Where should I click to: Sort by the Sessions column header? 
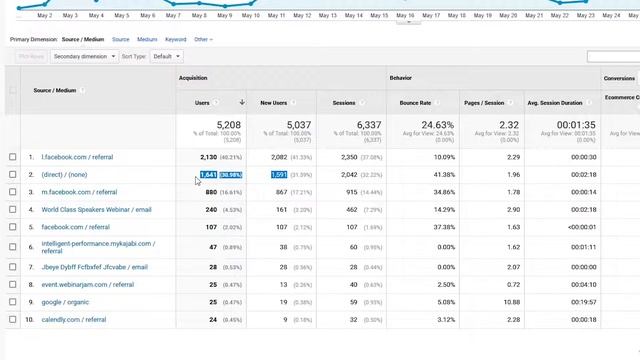pyautogui.click(x=344, y=103)
